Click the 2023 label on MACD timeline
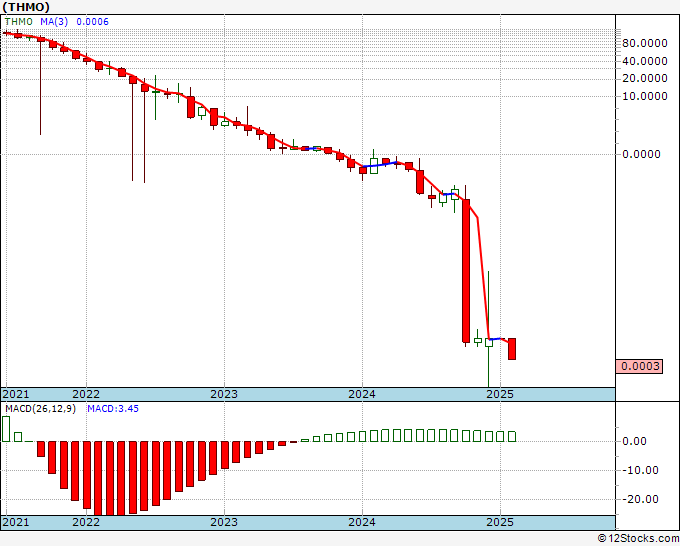The height and width of the screenshot is (546, 680). click(224, 522)
